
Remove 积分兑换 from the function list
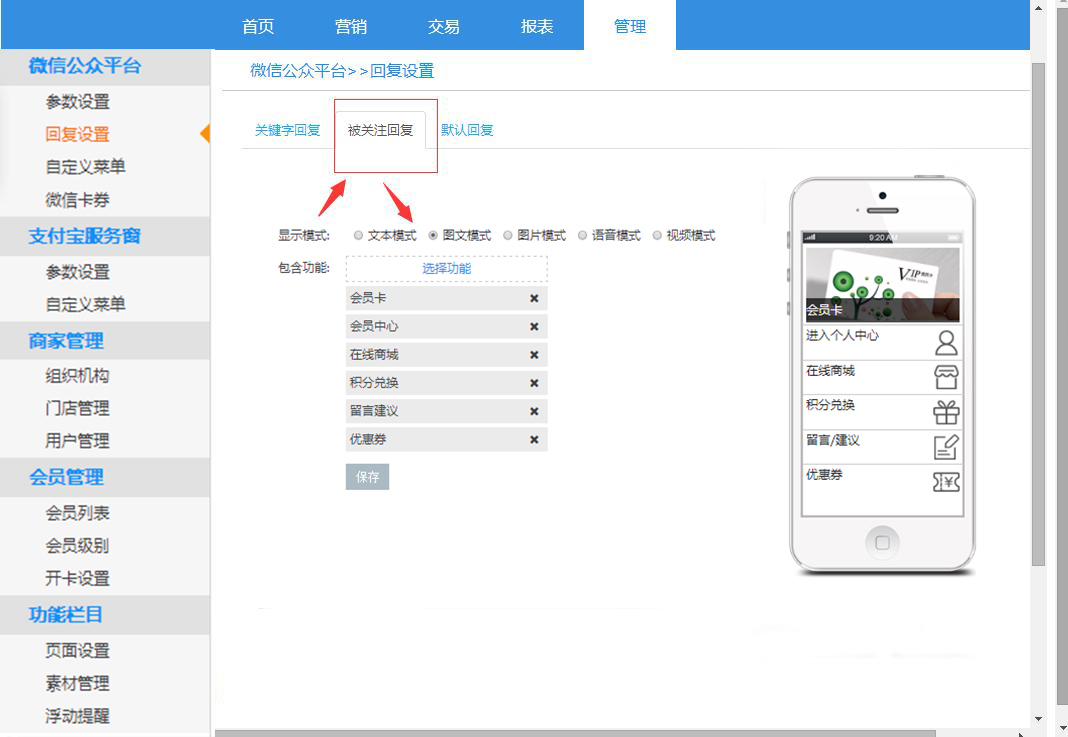coord(534,383)
